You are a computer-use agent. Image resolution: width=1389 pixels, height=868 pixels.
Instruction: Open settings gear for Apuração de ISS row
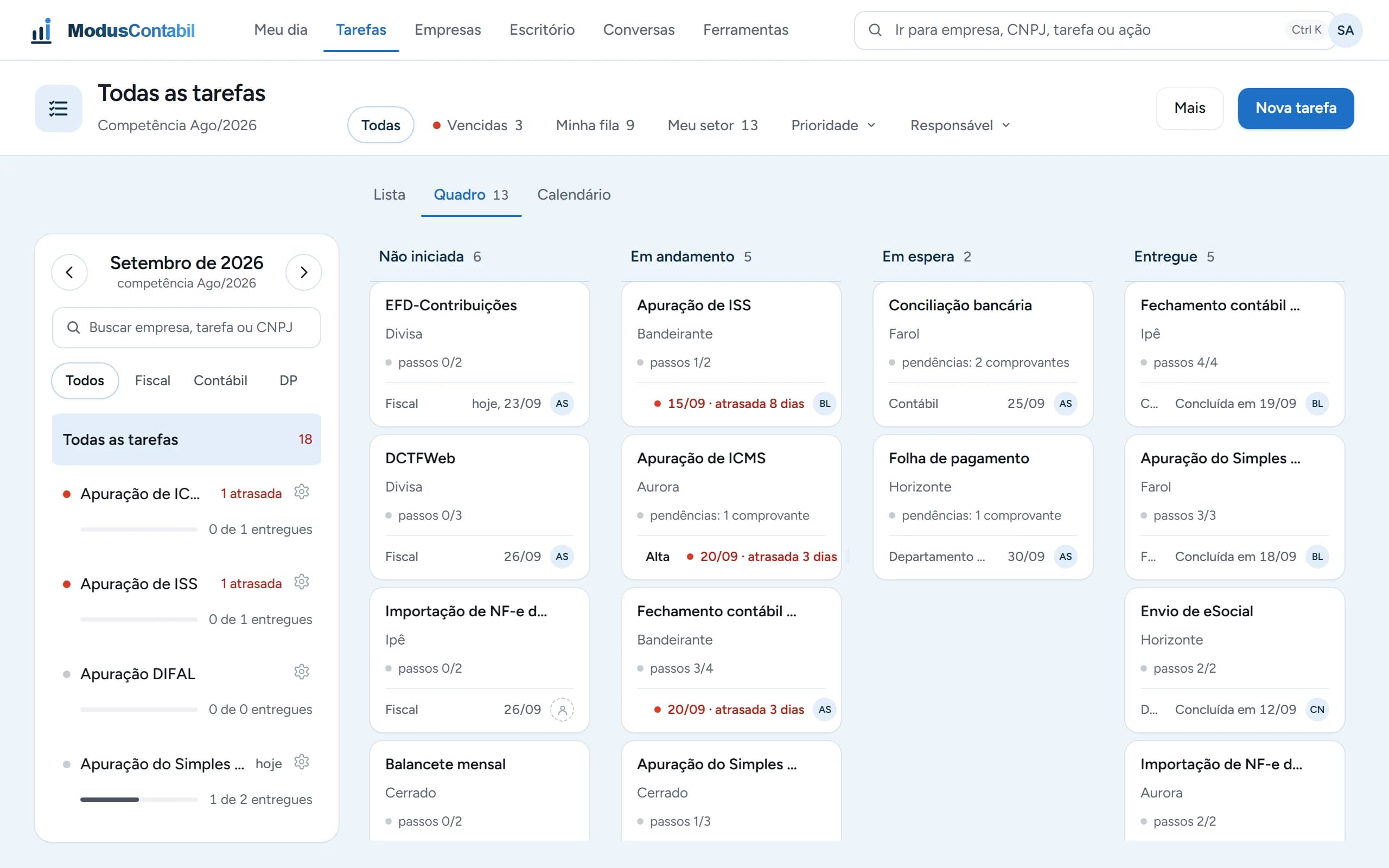coord(302,582)
